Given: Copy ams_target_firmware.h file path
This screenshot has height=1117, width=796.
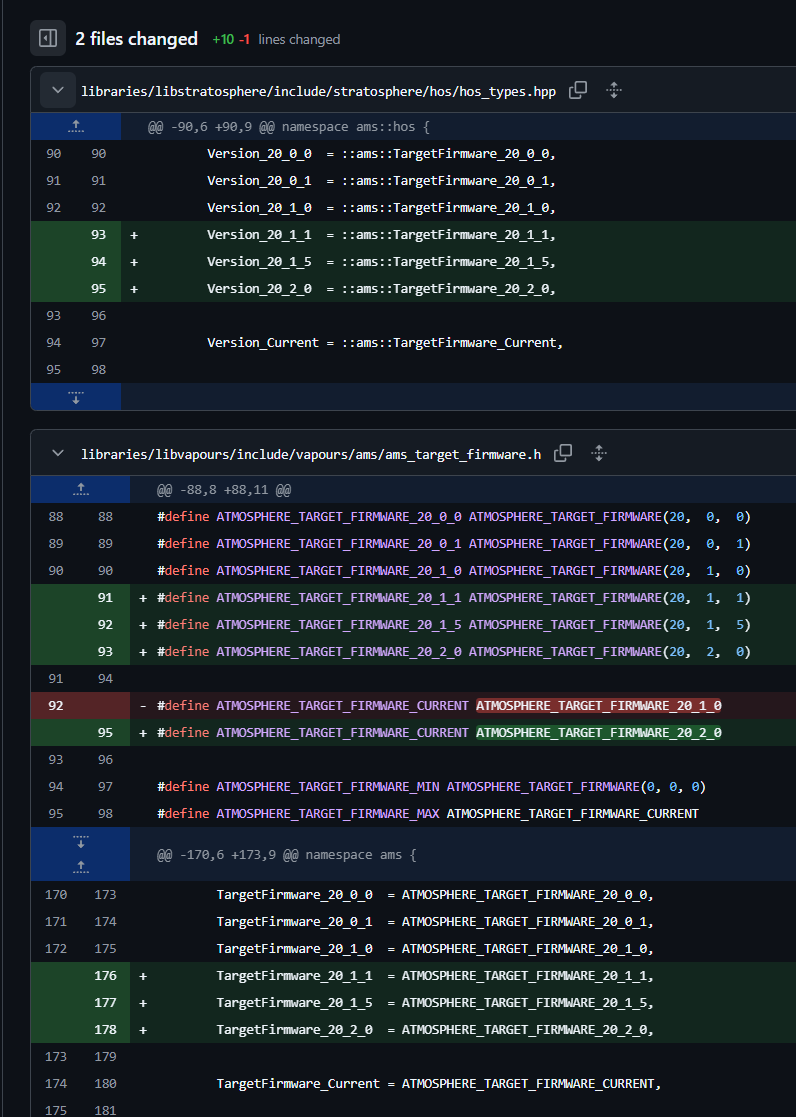Looking at the screenshot, I should 563,453.
